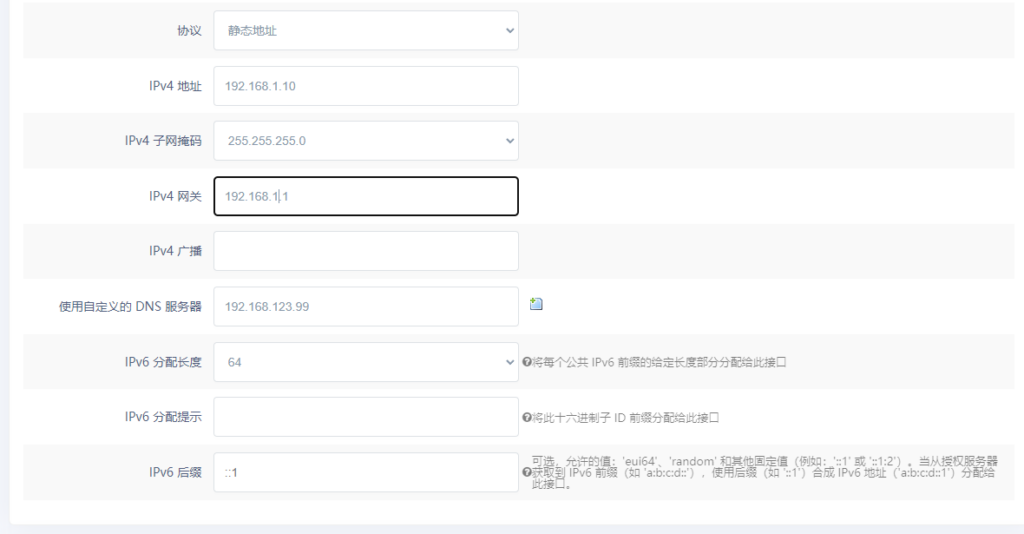Viewport: 1024px width, 534px height.
Task: Click help icon beside IPv6 后缀 description
Action: click(526, 472)
